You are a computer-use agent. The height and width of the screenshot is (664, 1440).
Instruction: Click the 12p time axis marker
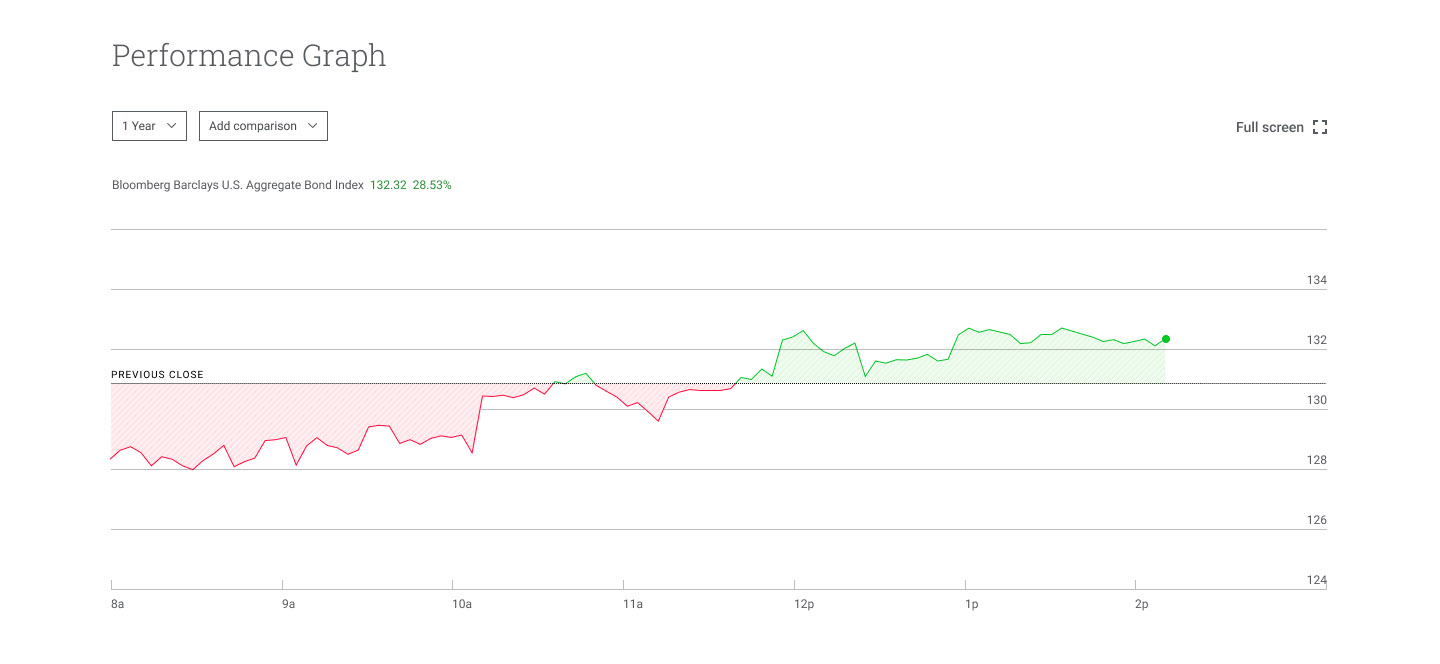click(803, 604)
